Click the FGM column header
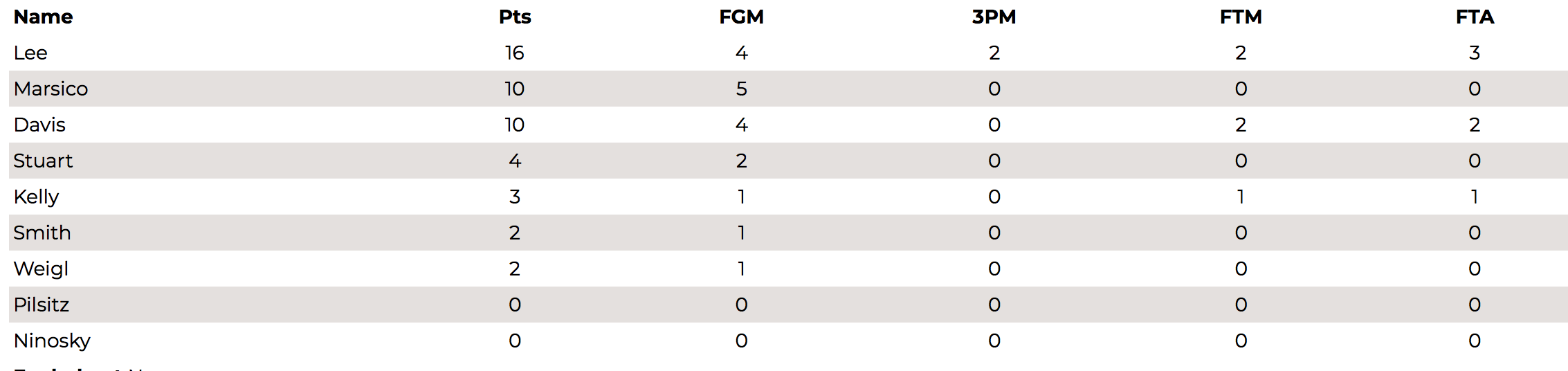Screen dimensions: 1568x371 click(x=741, y=17)
